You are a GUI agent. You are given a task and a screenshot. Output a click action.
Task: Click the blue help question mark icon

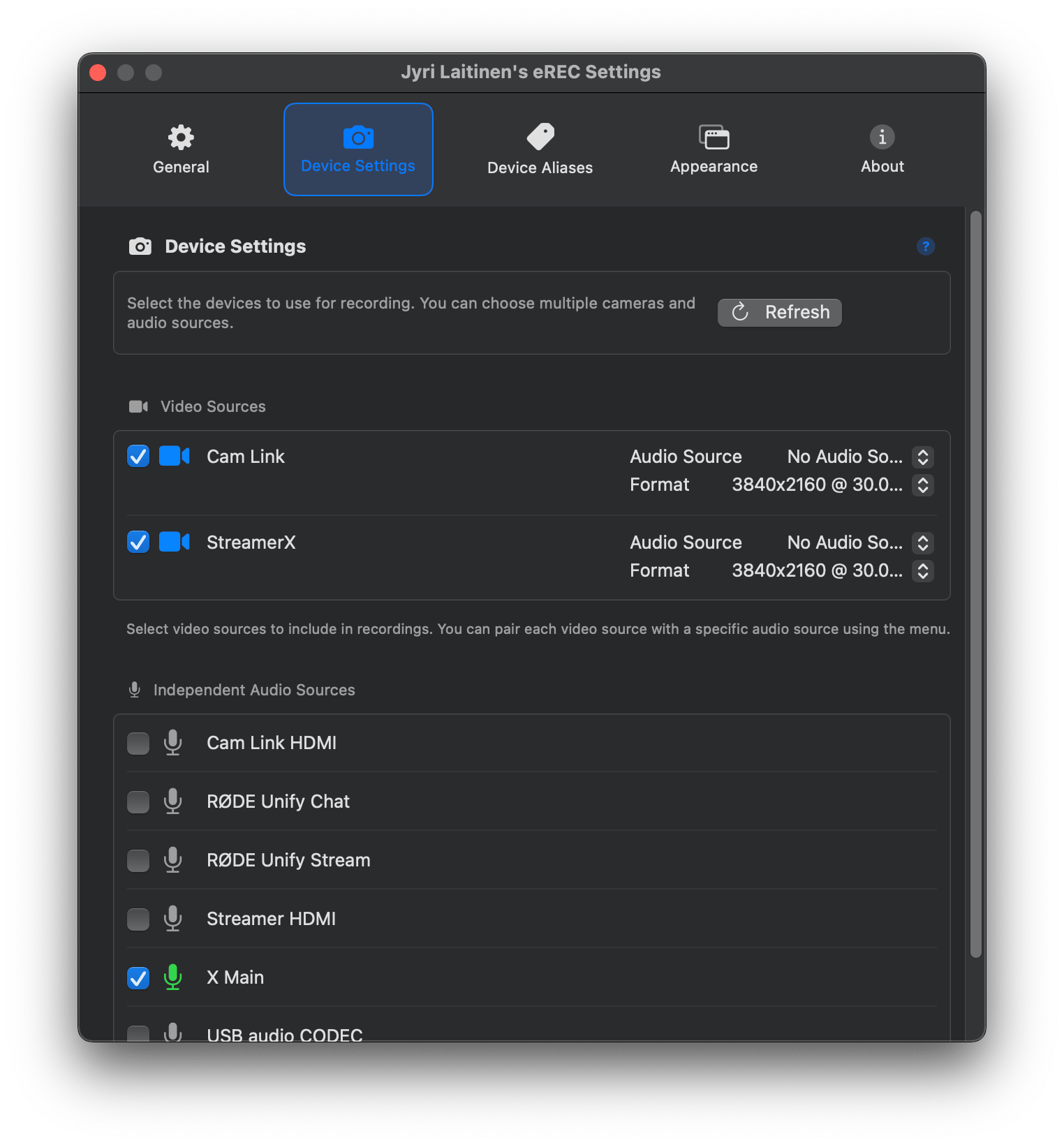pos(926,246)
